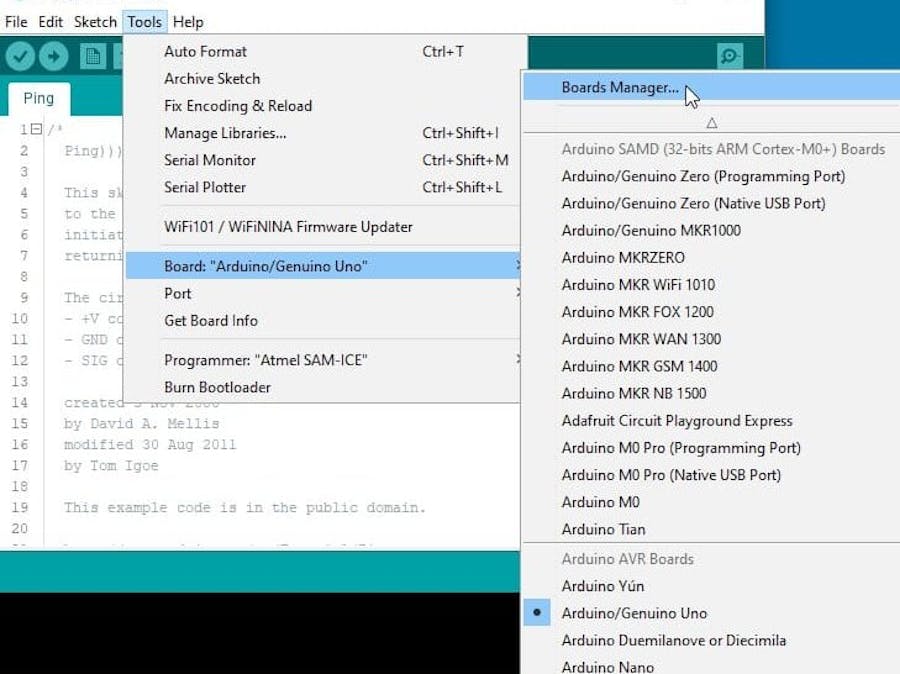
Task: Click "This example code is in the public domain."
Action: pos(245,508)
